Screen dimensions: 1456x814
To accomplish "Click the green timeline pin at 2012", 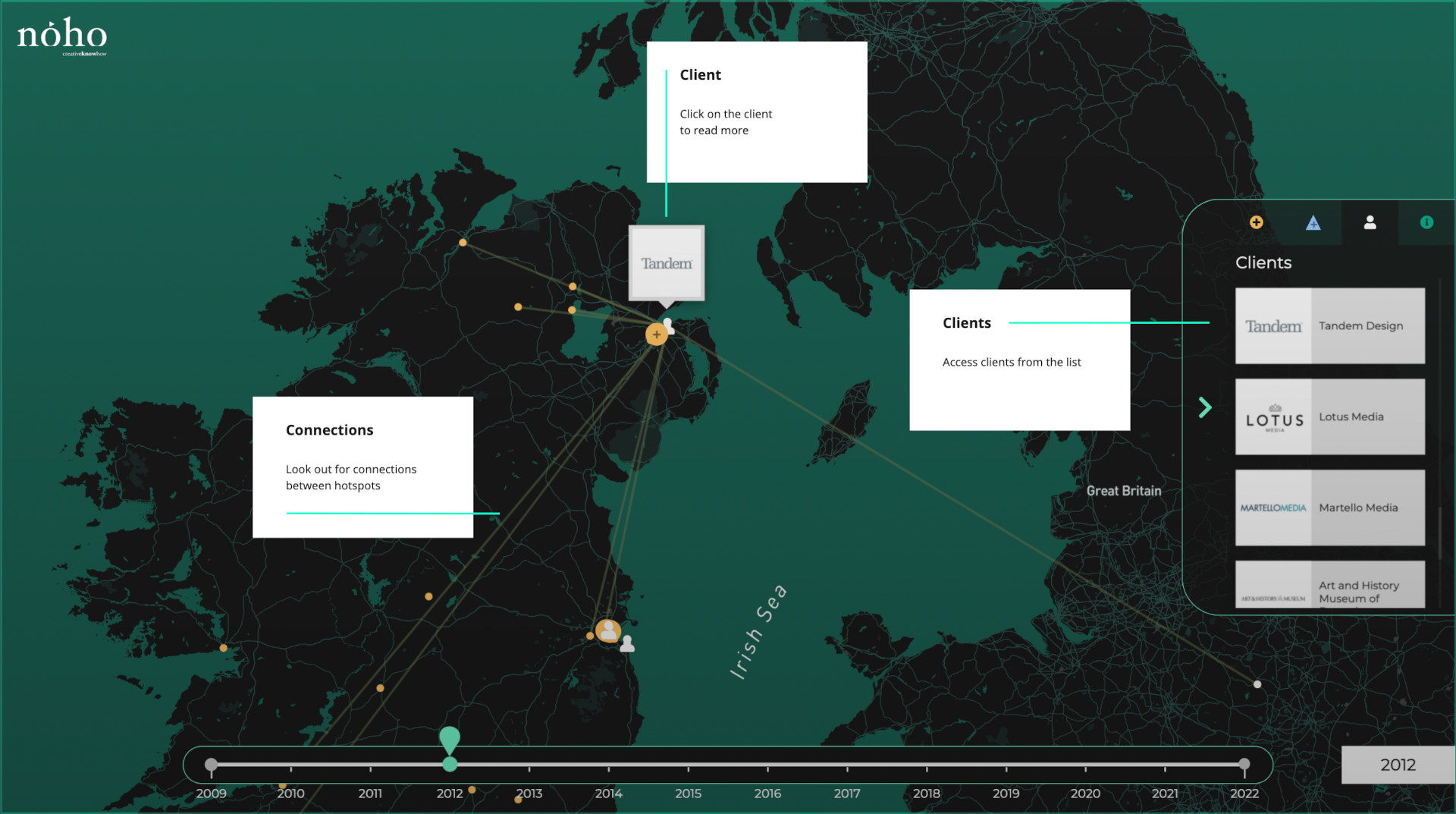I will click(x=450, y=740).
